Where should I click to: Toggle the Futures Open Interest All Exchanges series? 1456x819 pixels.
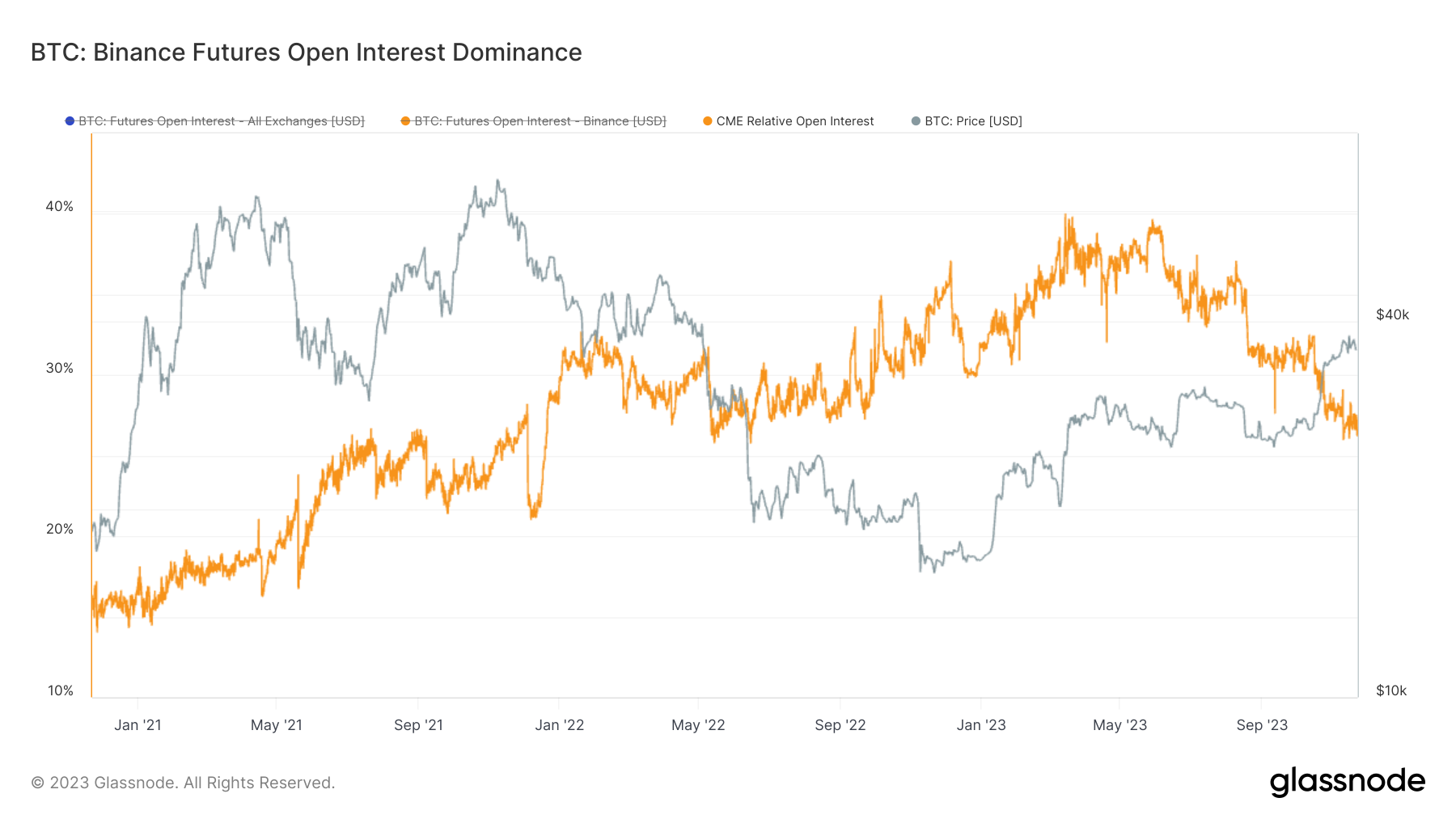click(x=221, y=121)
